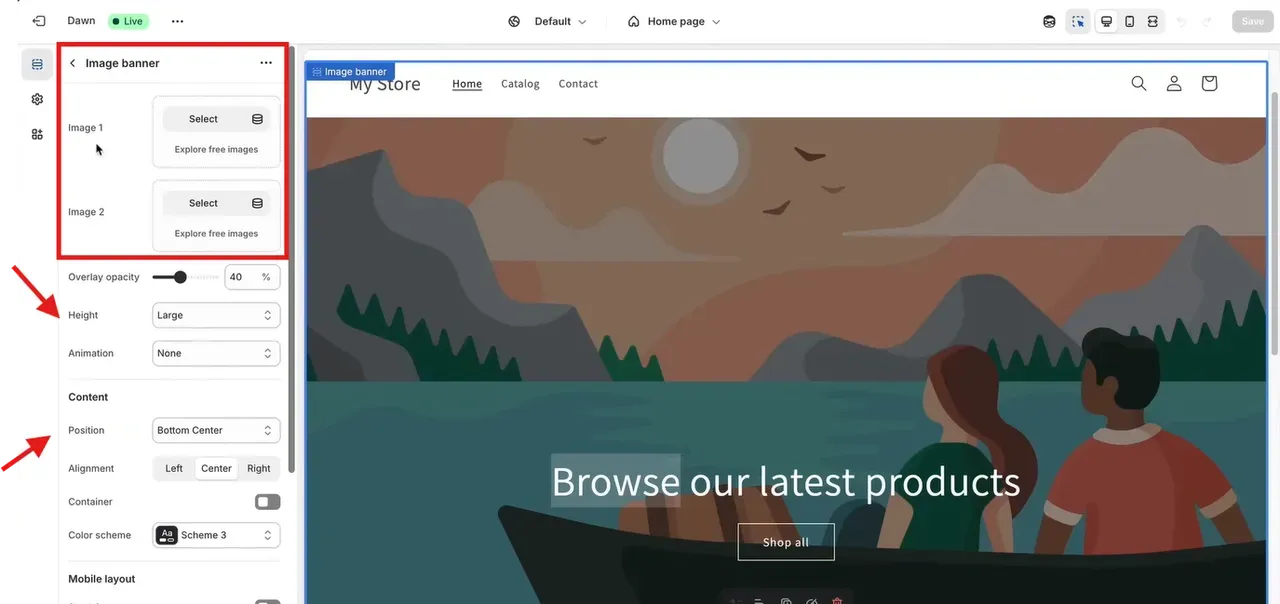Toggle the section inspector icon

coord(1077,21)
